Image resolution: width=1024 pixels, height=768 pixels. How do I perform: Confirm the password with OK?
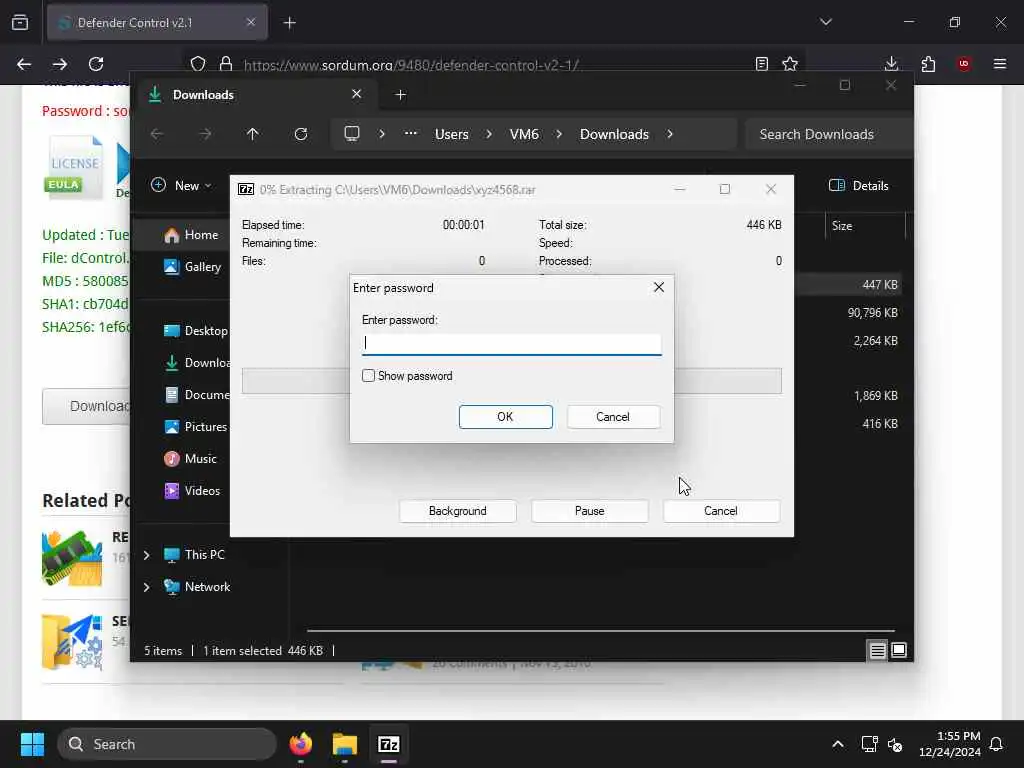pyautogui.click(x=505, y=417)
